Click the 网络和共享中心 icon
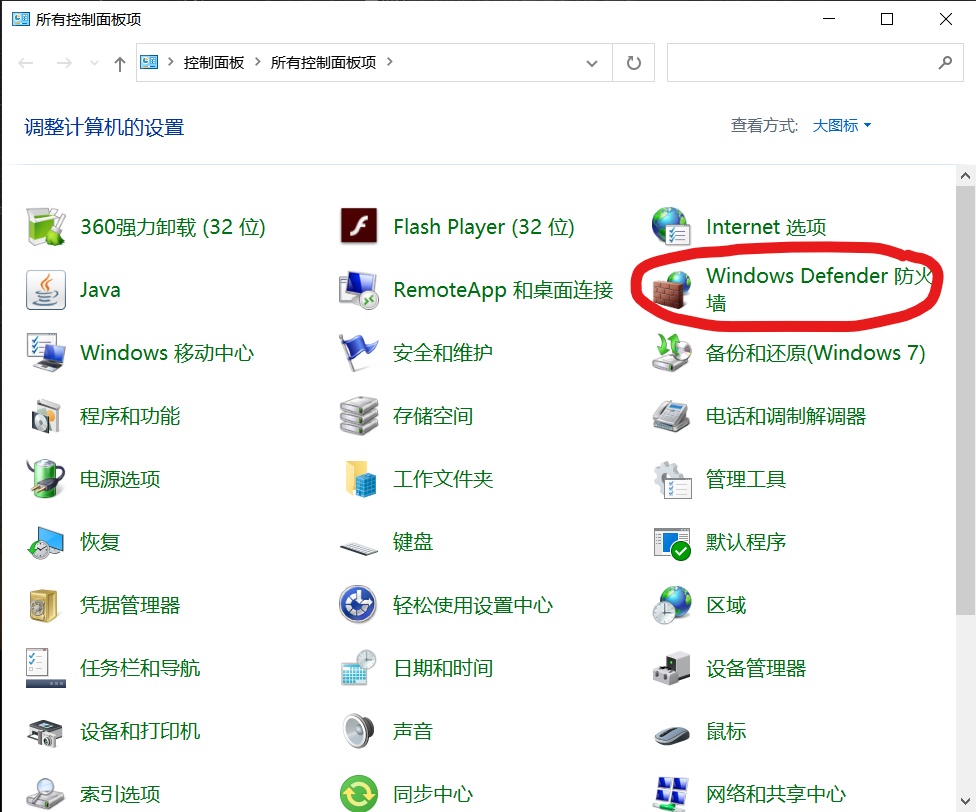The image size is (976, 812). [x=672, y=794]
